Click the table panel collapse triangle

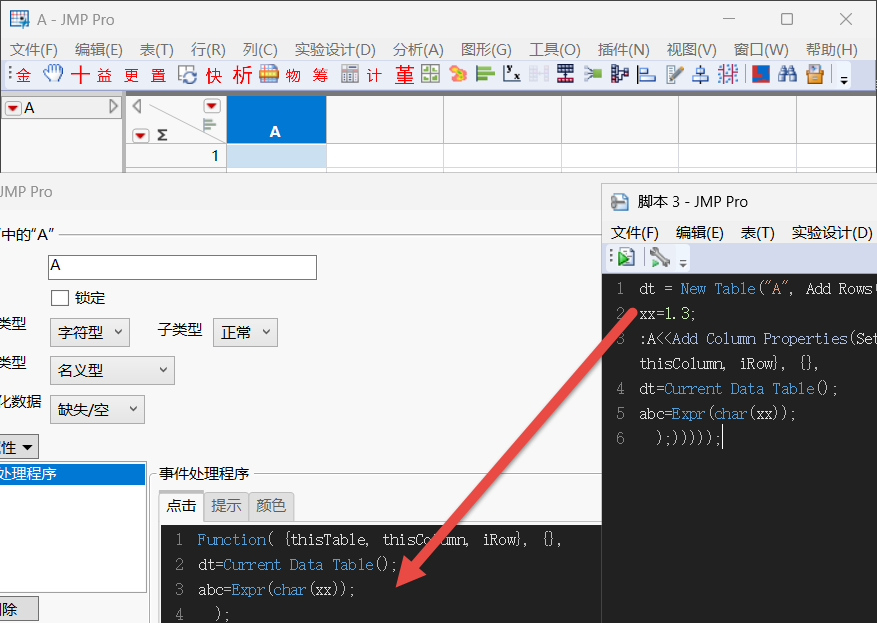[x=114, y=106]
